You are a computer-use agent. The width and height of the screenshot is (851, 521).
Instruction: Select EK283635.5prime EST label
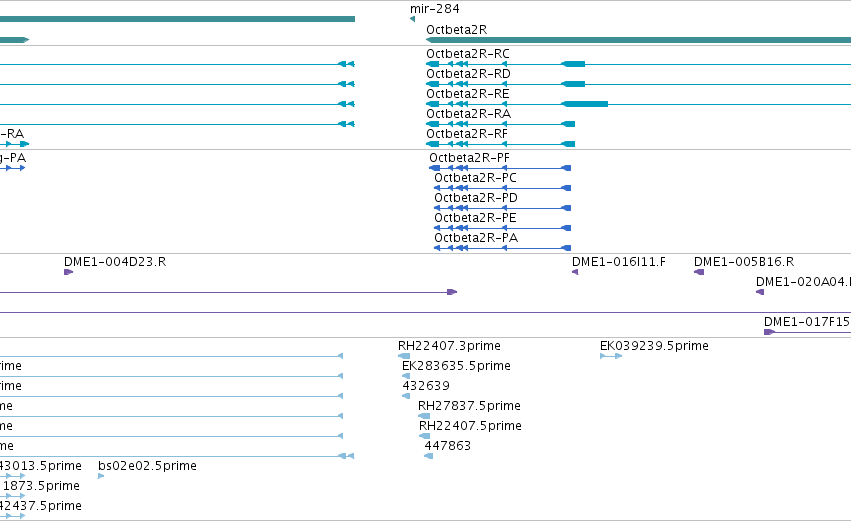pos(456,366)
